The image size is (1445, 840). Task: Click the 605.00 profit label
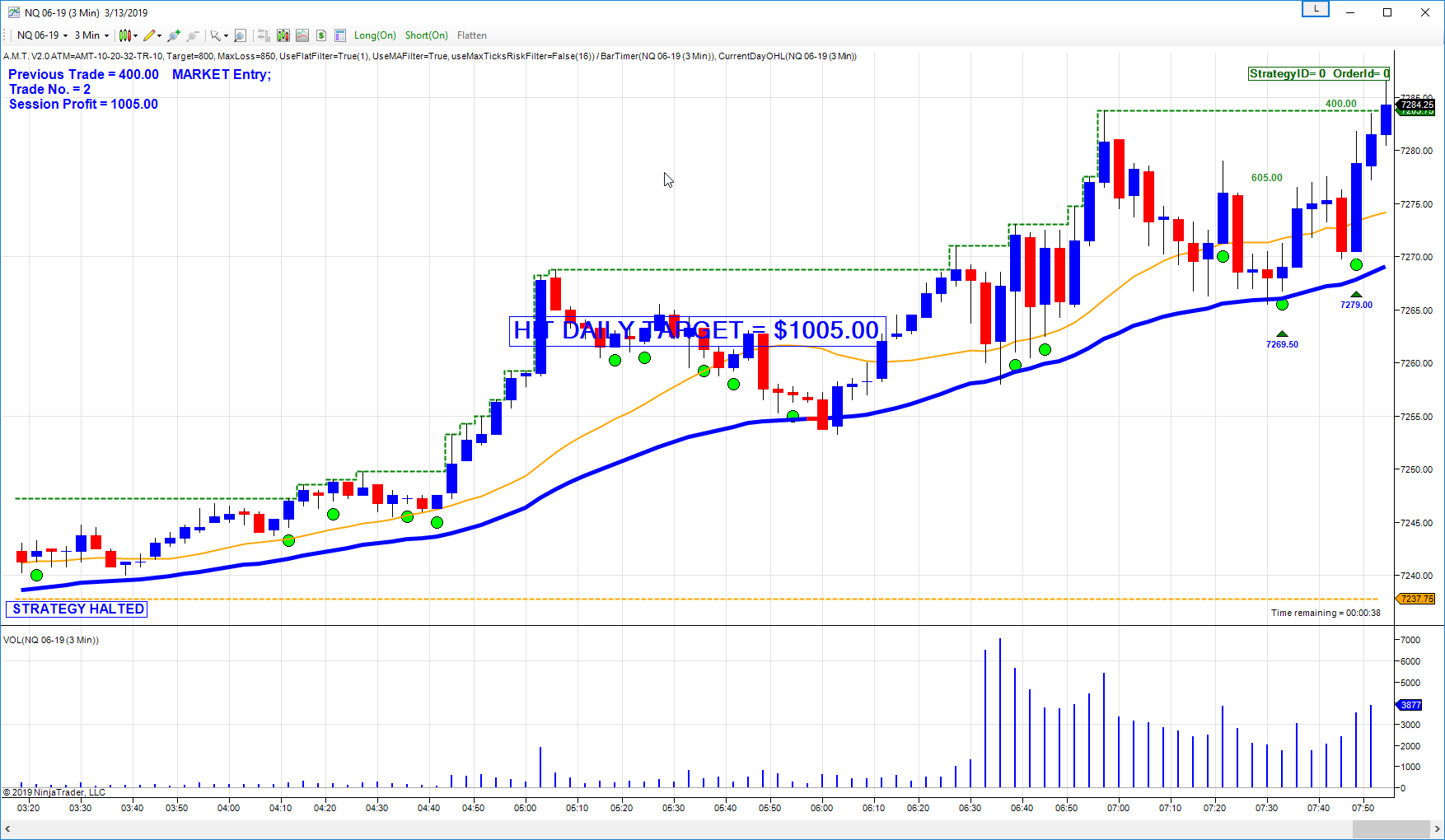1267,178
